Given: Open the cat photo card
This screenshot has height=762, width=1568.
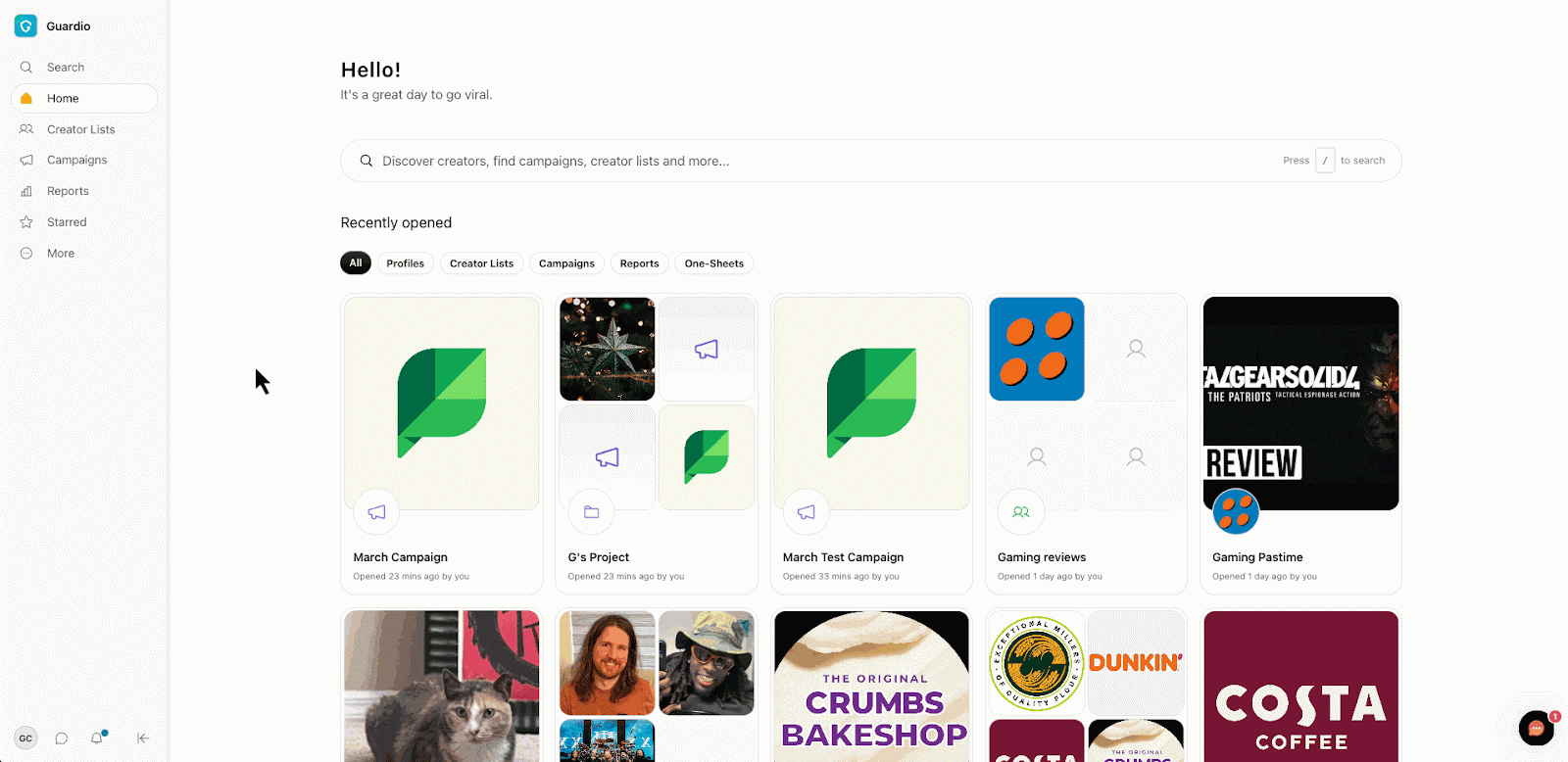Looking at the screenshot, I should point(442,686).
